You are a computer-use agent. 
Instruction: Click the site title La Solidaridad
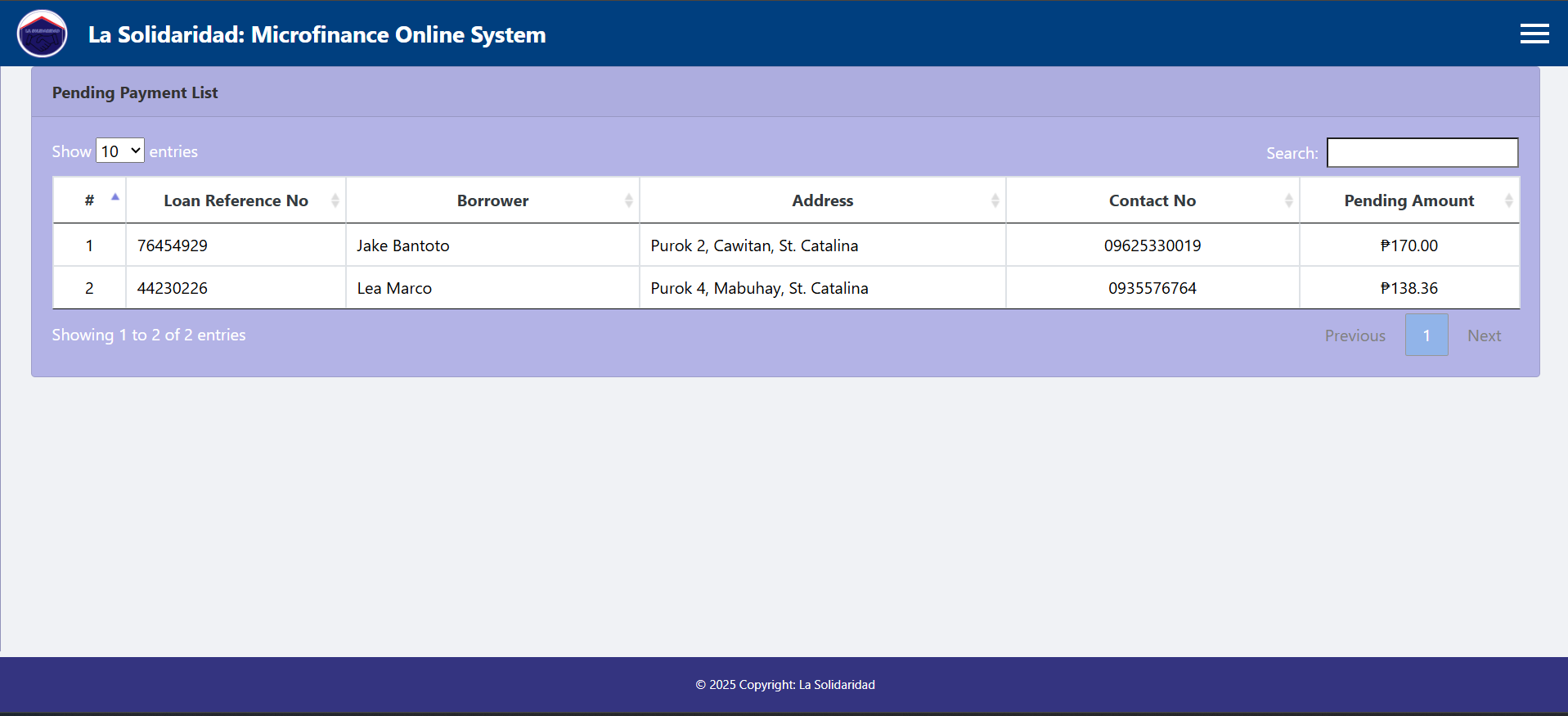click(x=317, y=34)
